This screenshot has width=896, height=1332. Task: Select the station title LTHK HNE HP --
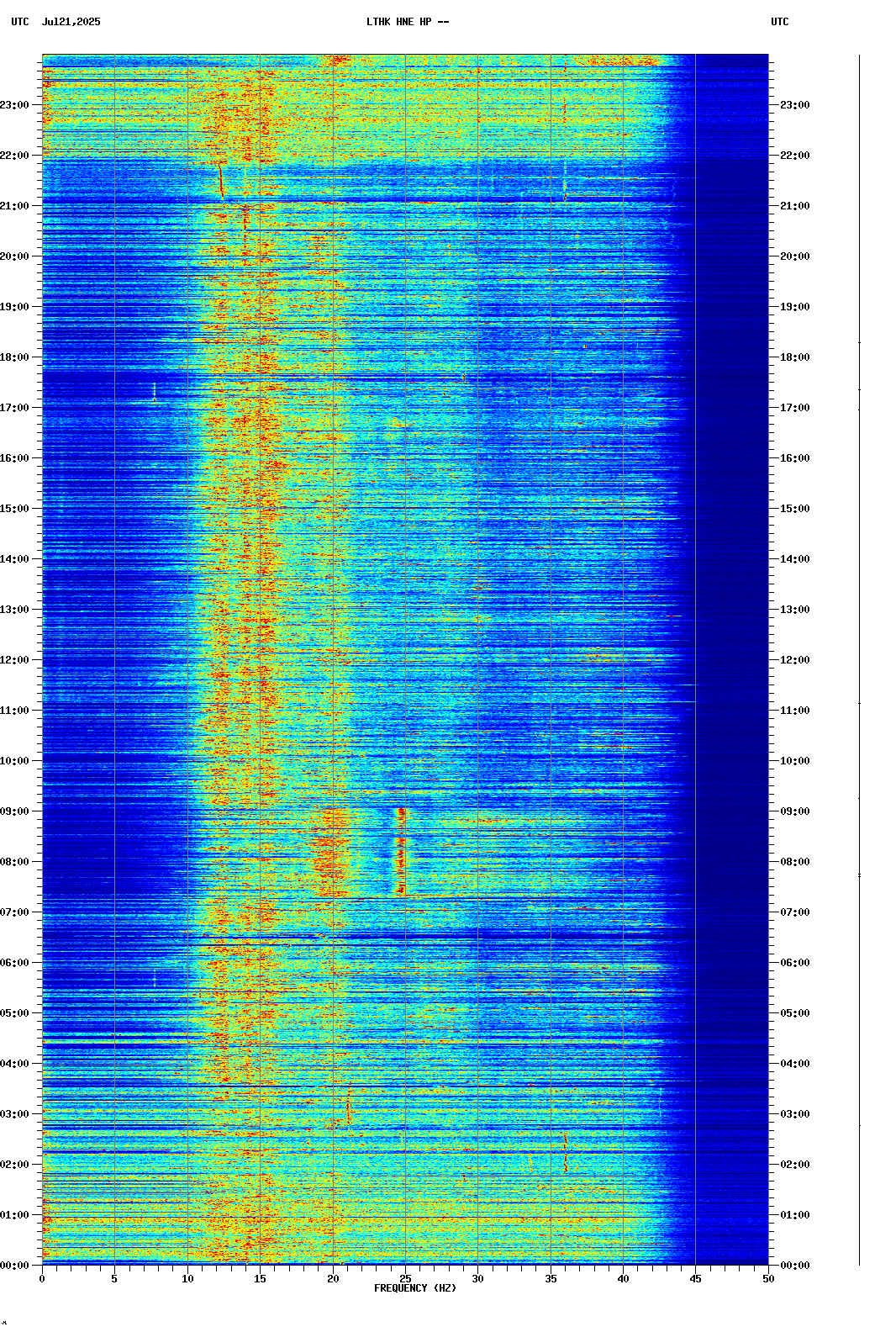(408, 22)
